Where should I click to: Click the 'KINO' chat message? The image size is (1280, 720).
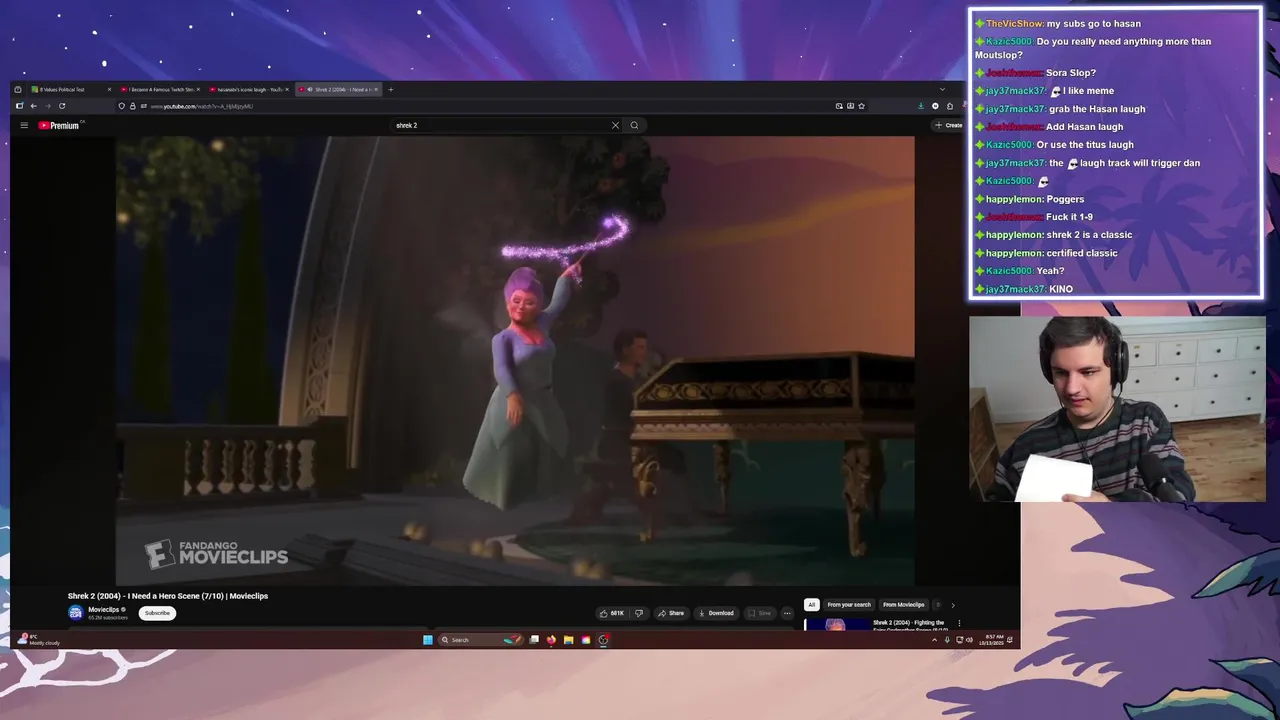click(1060, 289)
